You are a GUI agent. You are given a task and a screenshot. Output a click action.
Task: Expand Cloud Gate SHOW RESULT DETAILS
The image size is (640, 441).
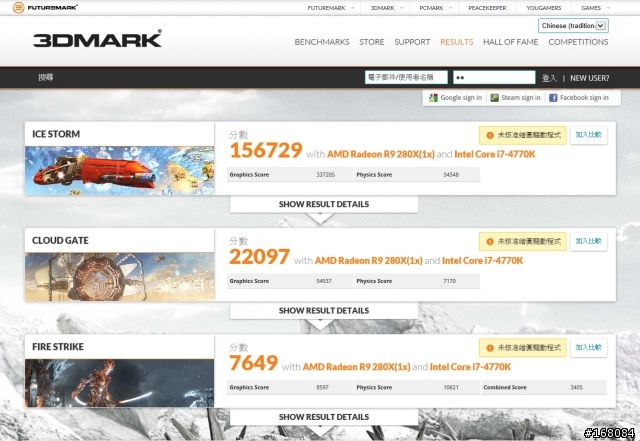(324, 311)
